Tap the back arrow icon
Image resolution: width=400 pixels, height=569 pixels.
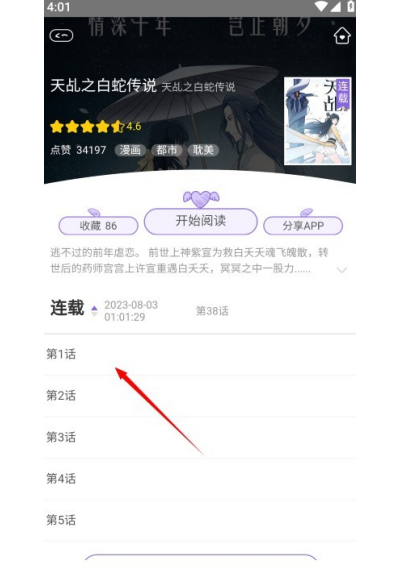pos(61,36)
